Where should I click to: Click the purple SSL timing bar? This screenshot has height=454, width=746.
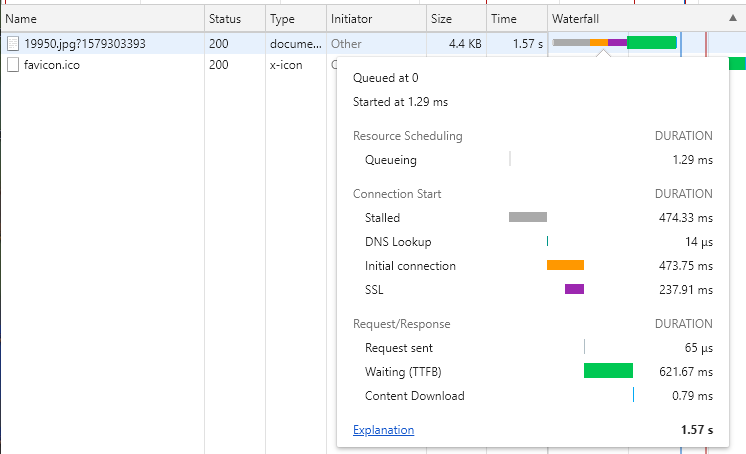pos(574,289)
